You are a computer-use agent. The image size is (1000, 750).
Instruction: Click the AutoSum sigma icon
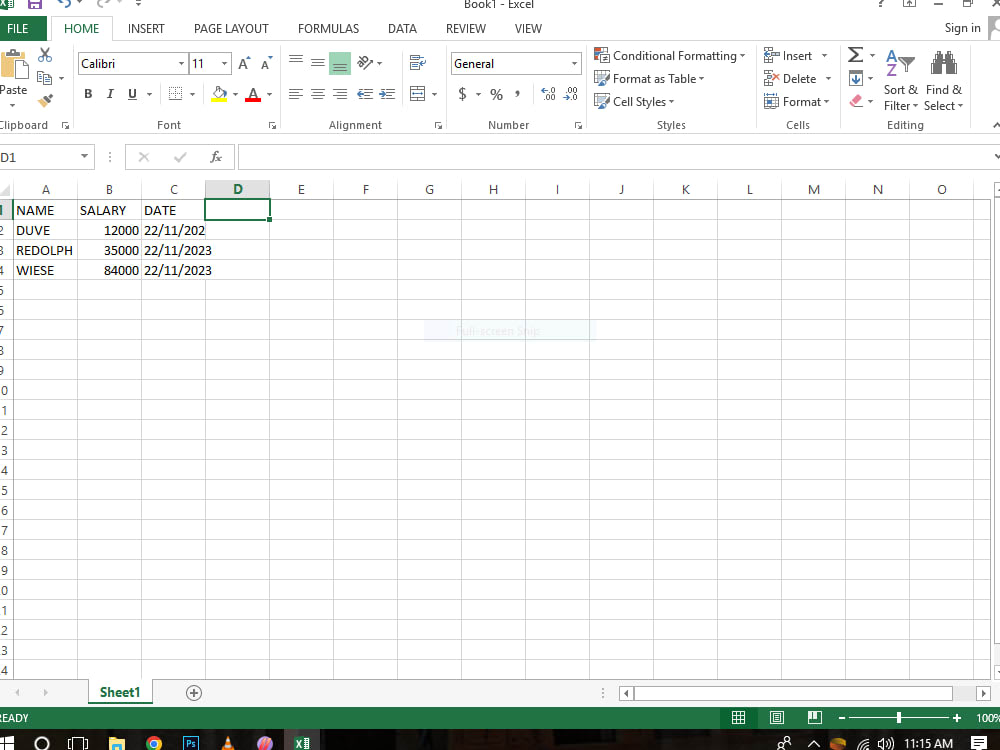[x=855, y=55]
